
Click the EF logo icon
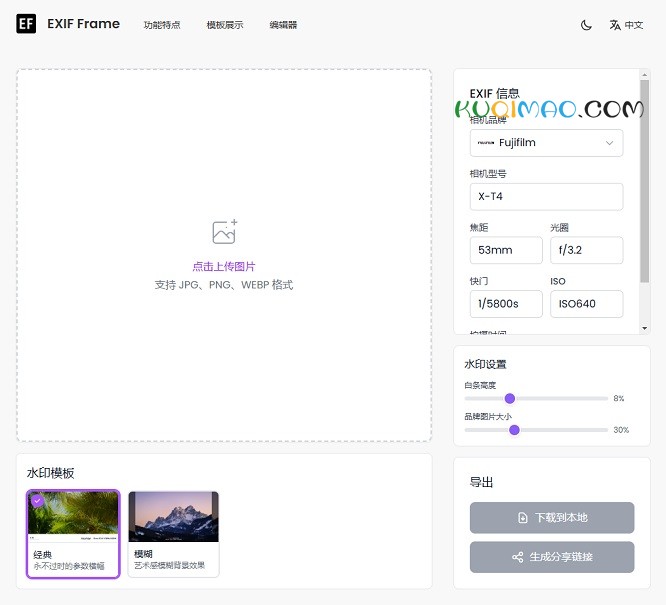coord(26,24)
